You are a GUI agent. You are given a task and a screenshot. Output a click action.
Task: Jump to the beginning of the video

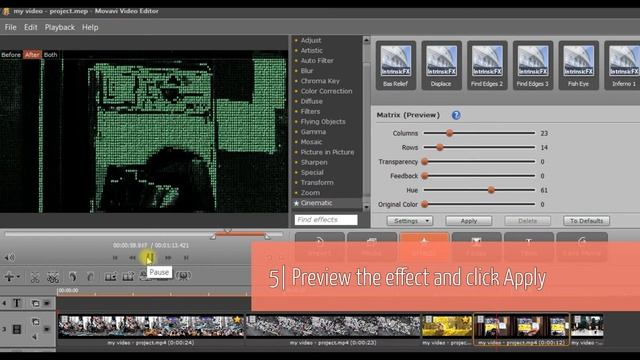coord(115,258)
